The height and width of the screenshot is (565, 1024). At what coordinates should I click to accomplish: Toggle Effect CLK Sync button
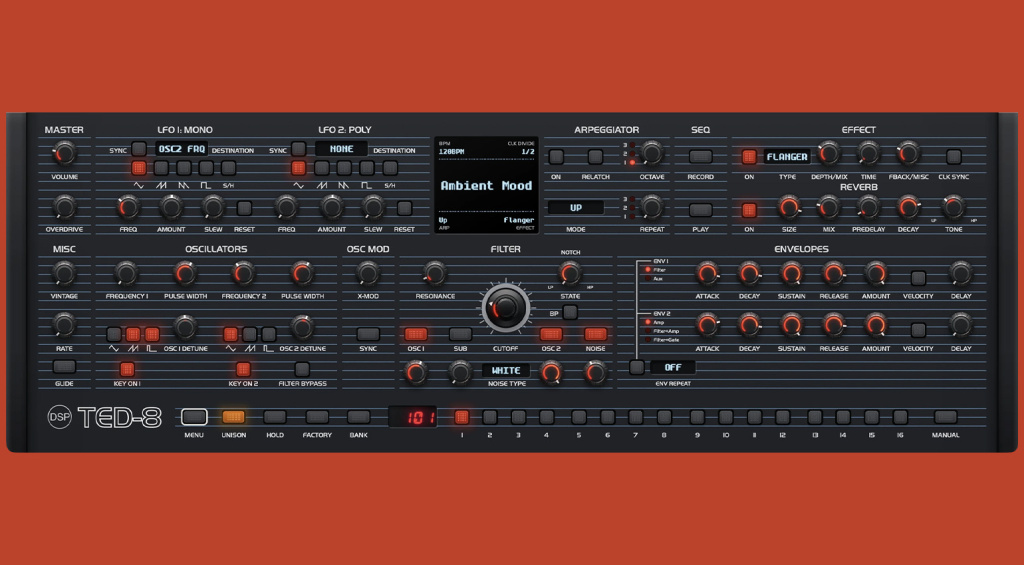tap(953, 157)
